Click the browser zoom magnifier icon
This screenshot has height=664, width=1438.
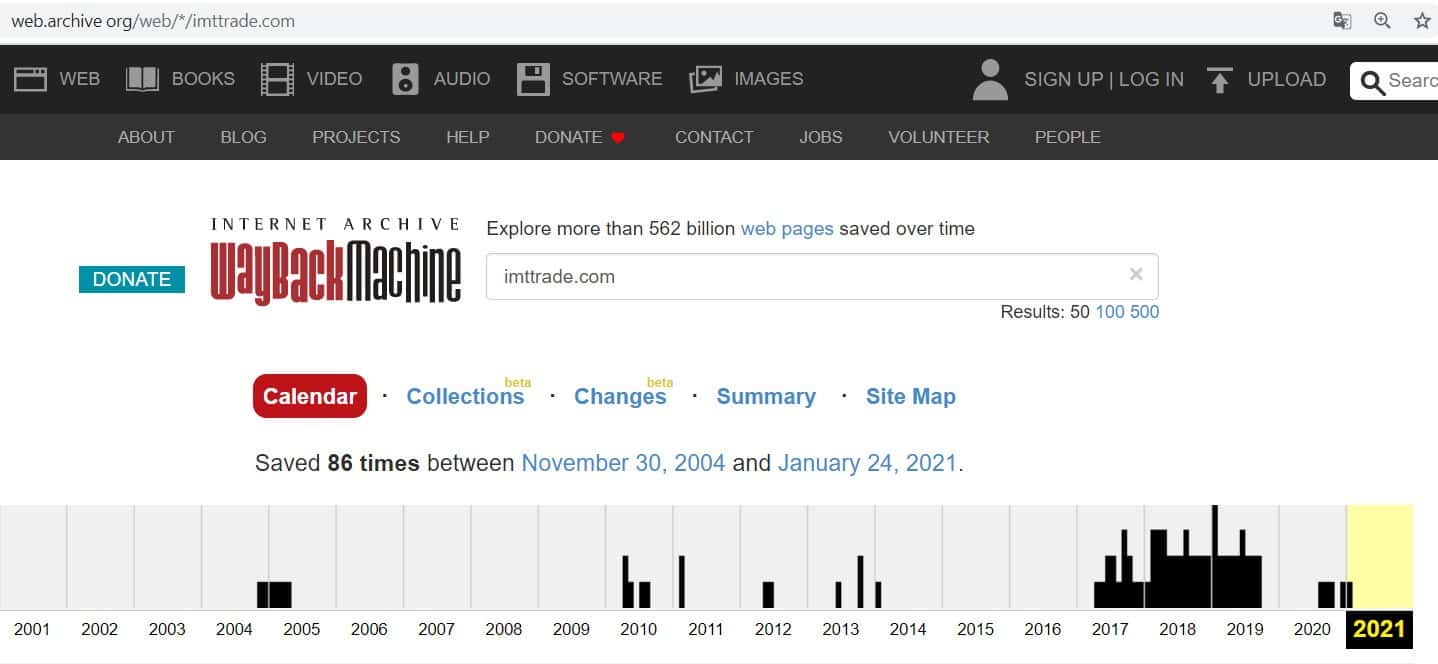(x=1382, y=21)
